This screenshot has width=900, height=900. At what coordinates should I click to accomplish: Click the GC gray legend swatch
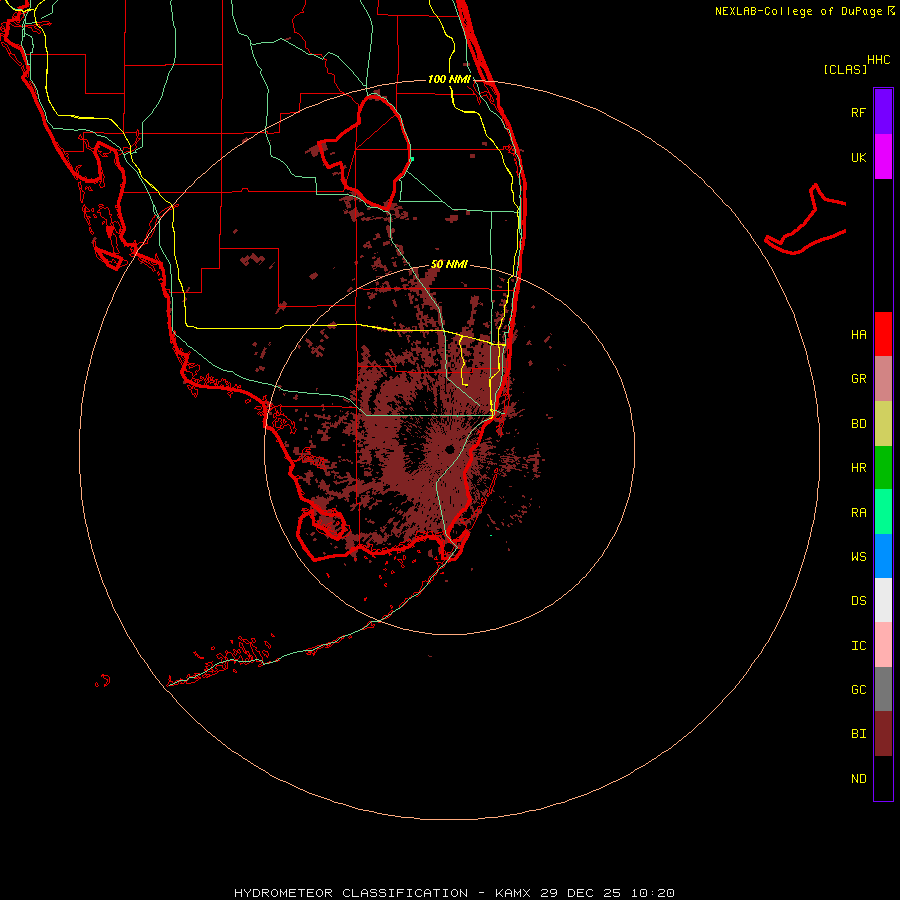coord(883,689)
